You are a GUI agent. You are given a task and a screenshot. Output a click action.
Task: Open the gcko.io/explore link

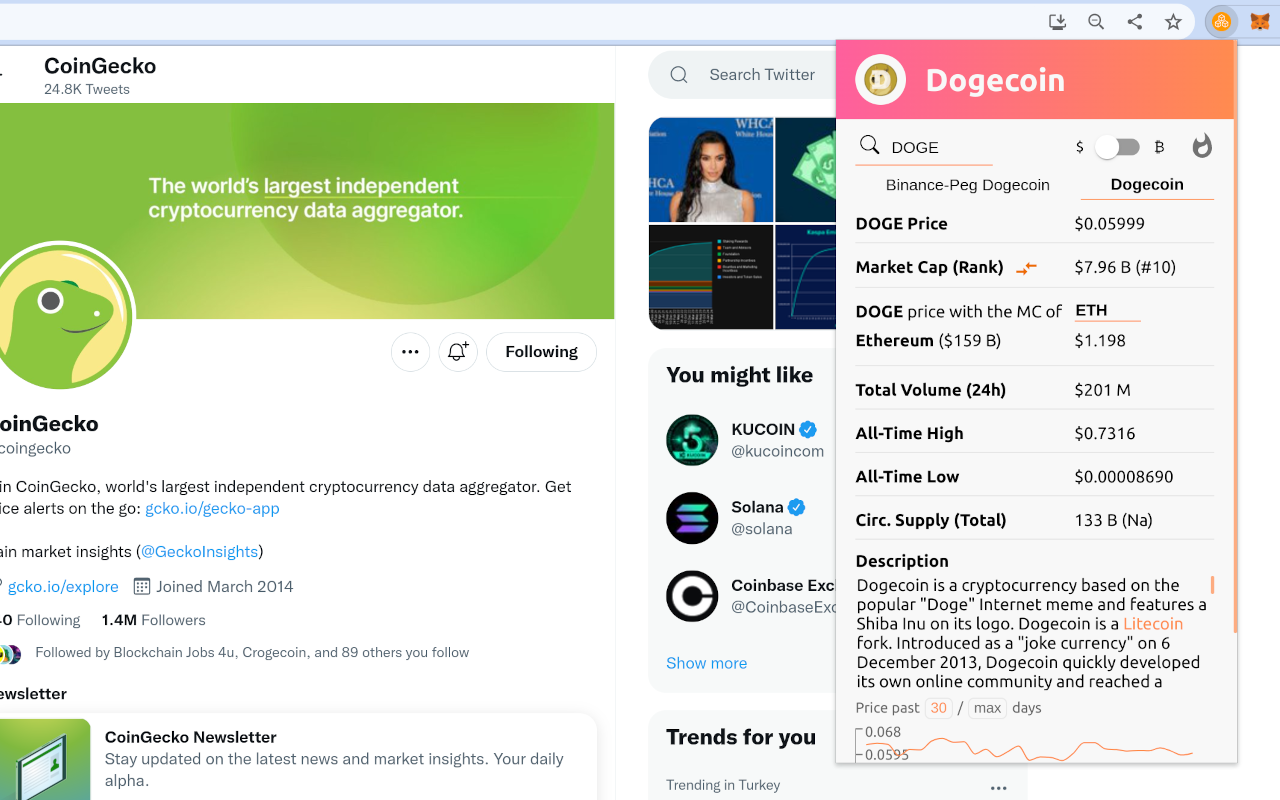coord(63,586)
